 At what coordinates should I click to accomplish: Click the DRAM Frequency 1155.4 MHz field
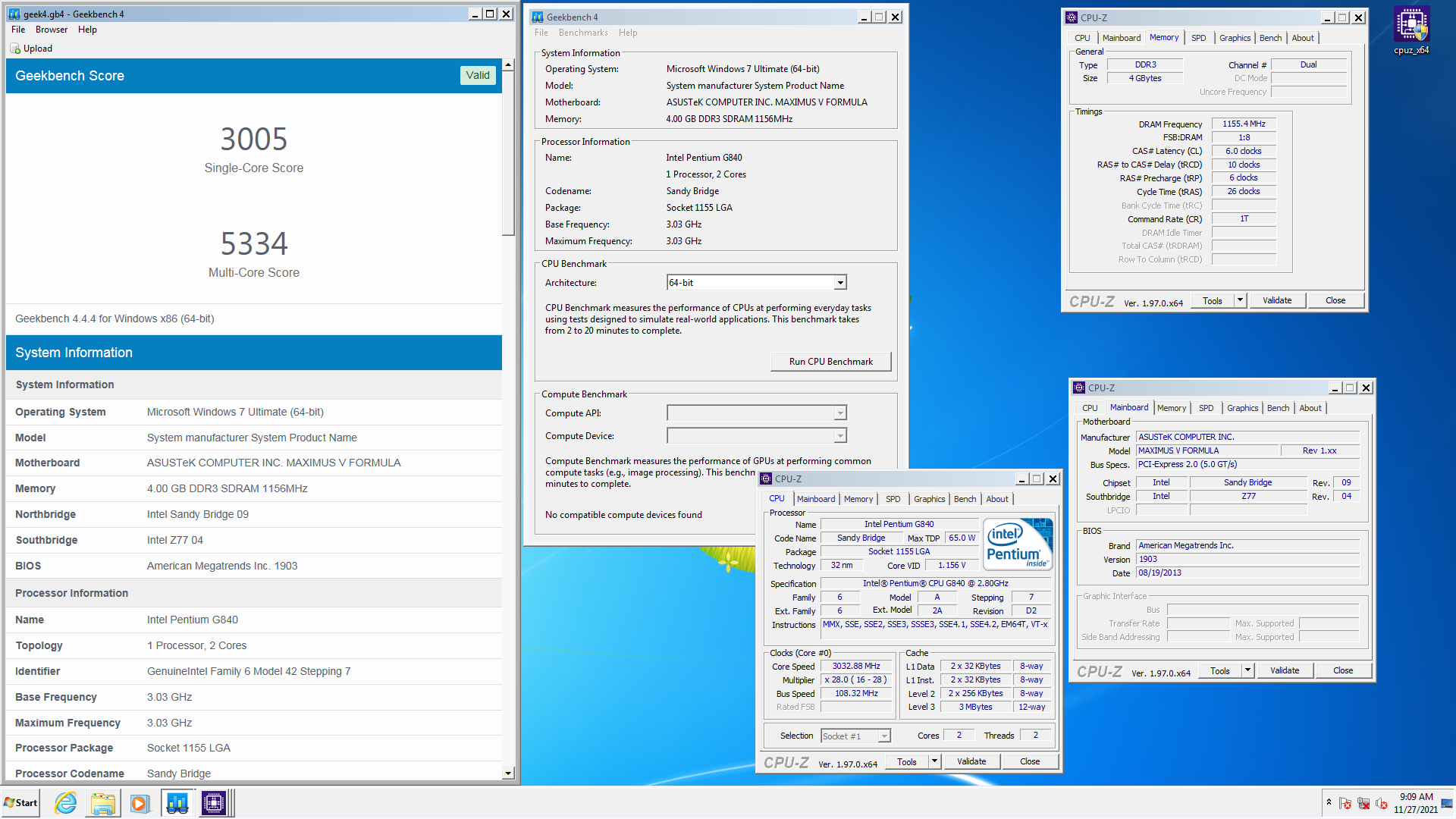pos(1244,124)
